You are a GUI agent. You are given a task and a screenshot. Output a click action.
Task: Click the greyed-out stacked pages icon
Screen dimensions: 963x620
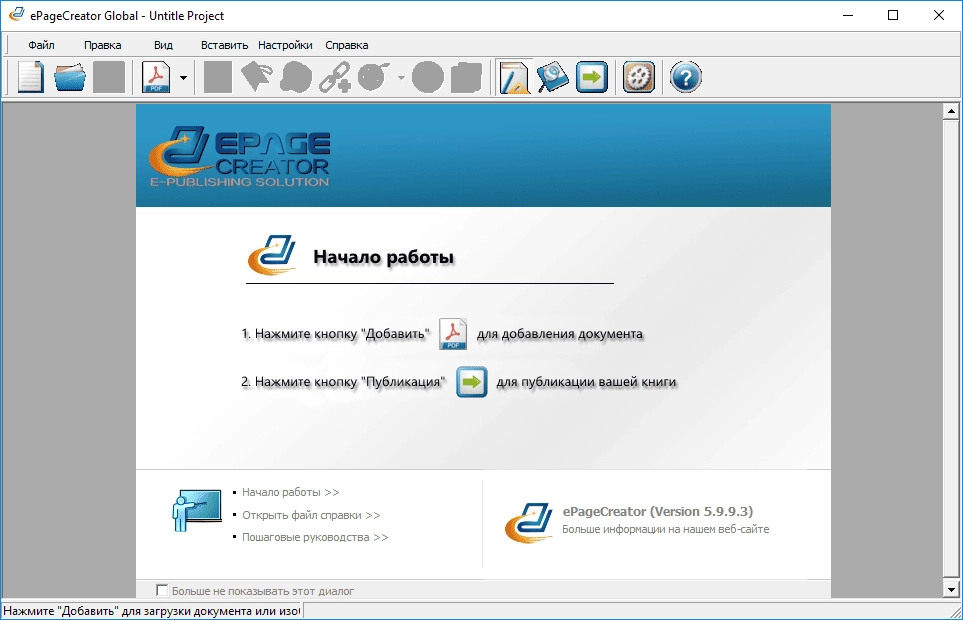pyautogui.click(x=466, y=77)
